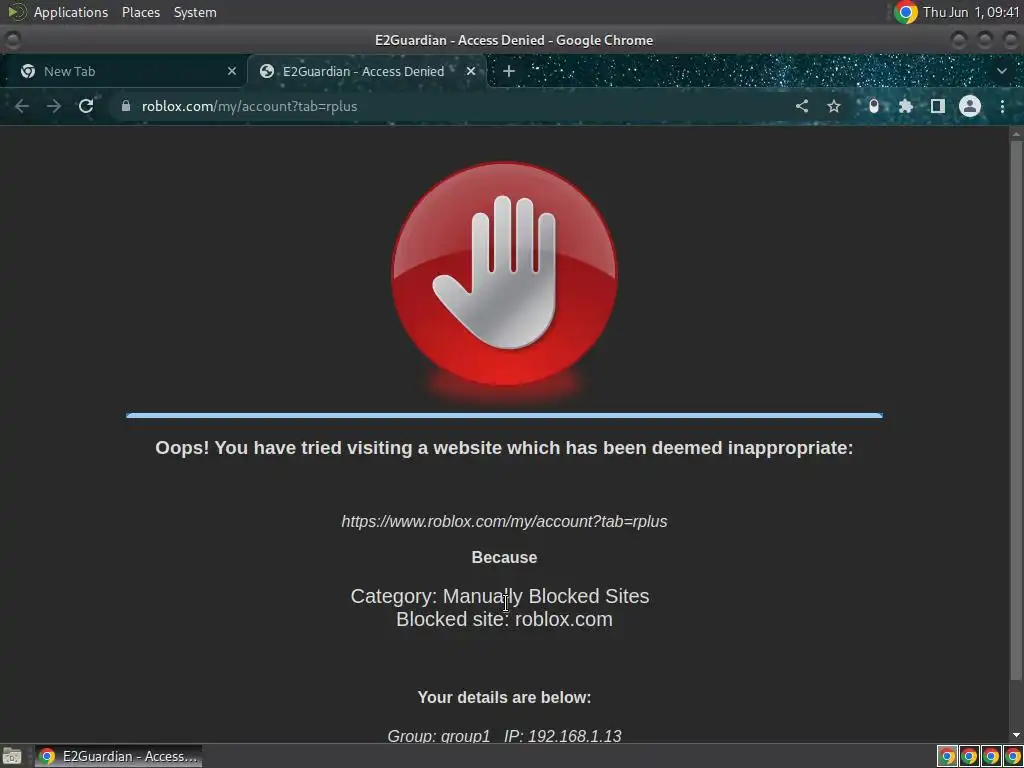Switch to second workspace Chrome thumbnail
The height and width of the screenshot is (768, 1024).
tap(969, 756)
